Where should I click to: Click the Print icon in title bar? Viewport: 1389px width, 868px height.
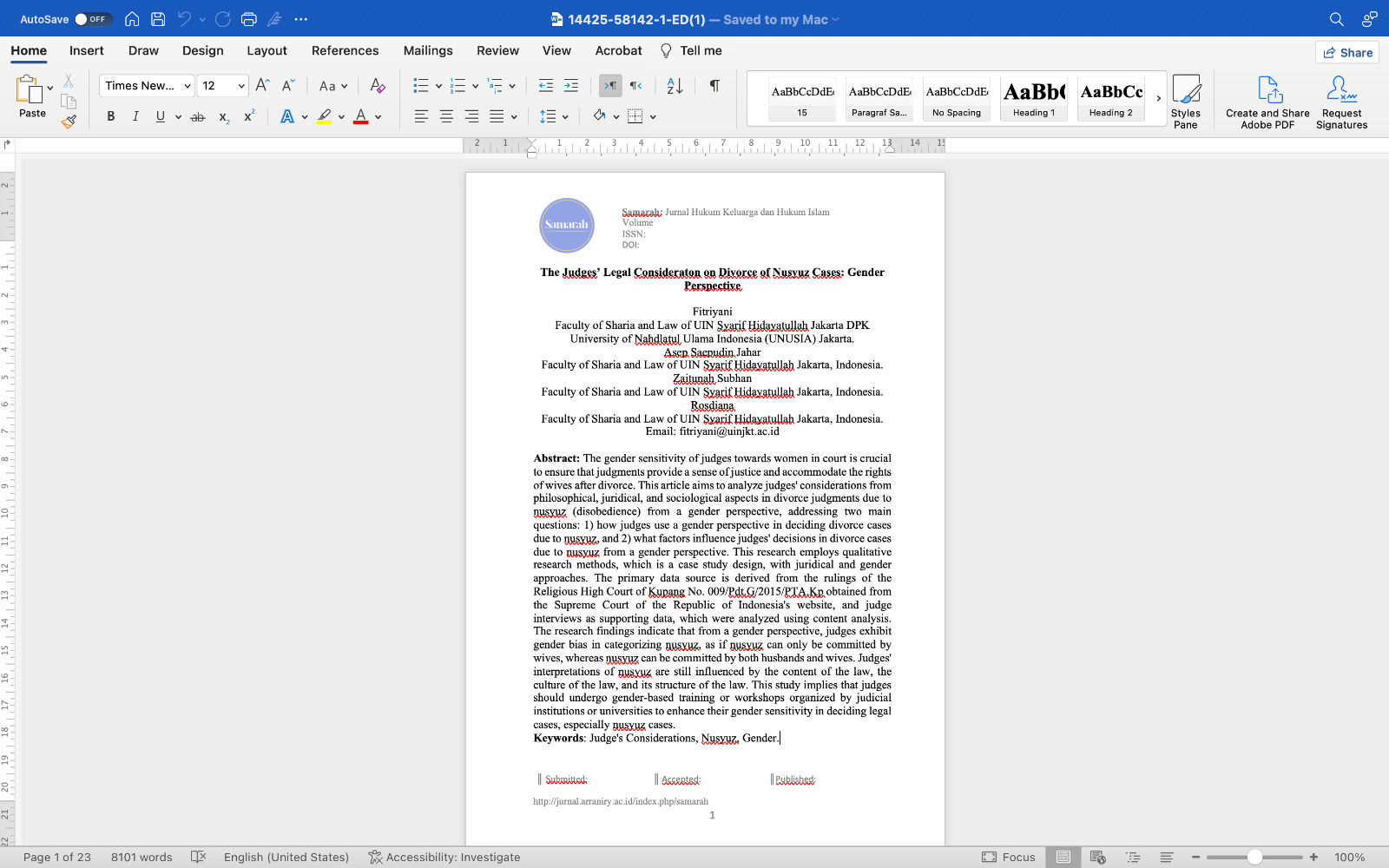[249, 19]
